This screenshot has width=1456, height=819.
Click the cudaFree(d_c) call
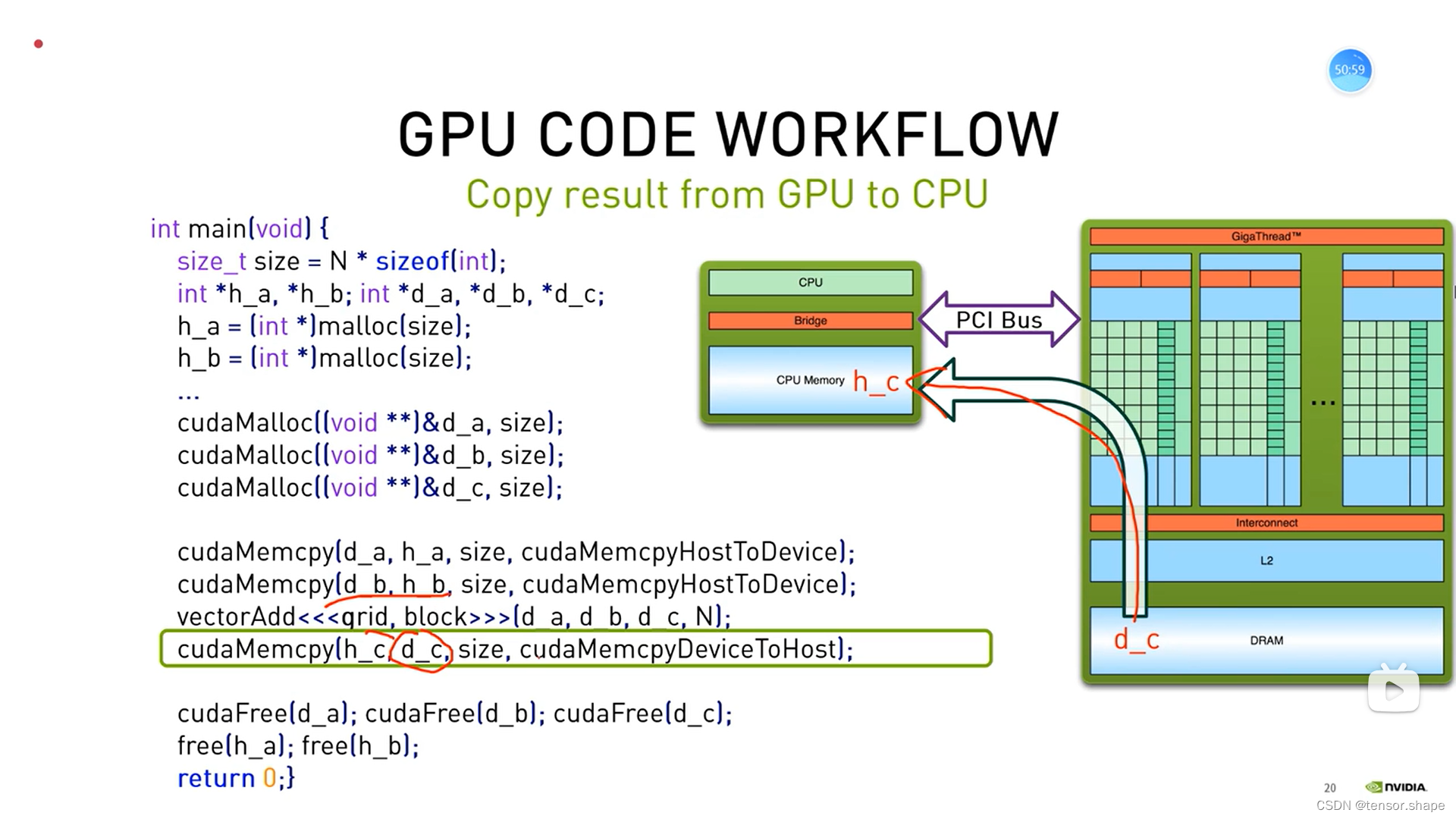[x=643, y=714]
